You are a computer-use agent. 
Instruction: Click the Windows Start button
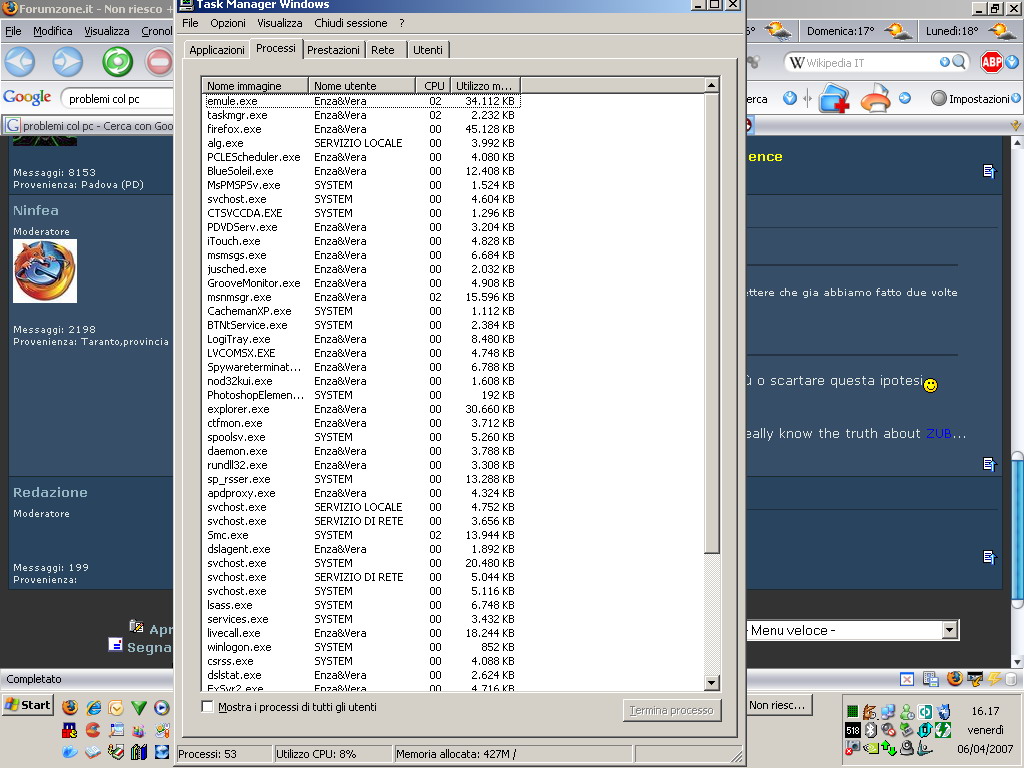tap(28, 705)
